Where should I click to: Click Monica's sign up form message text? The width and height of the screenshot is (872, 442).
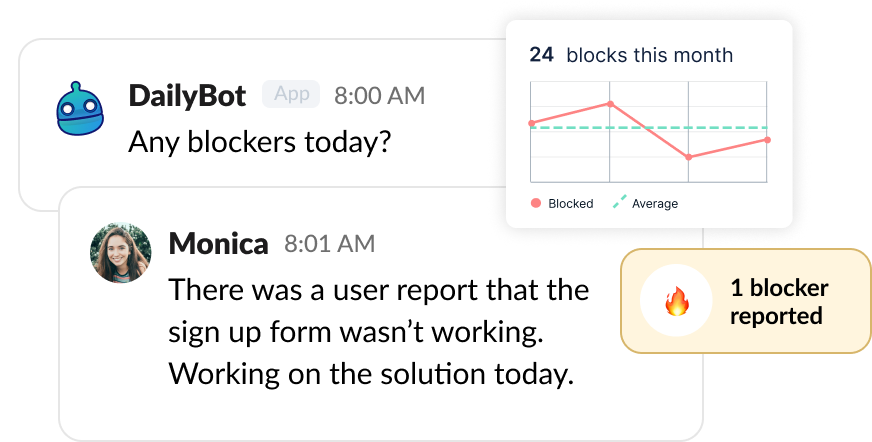click(379, 332)
